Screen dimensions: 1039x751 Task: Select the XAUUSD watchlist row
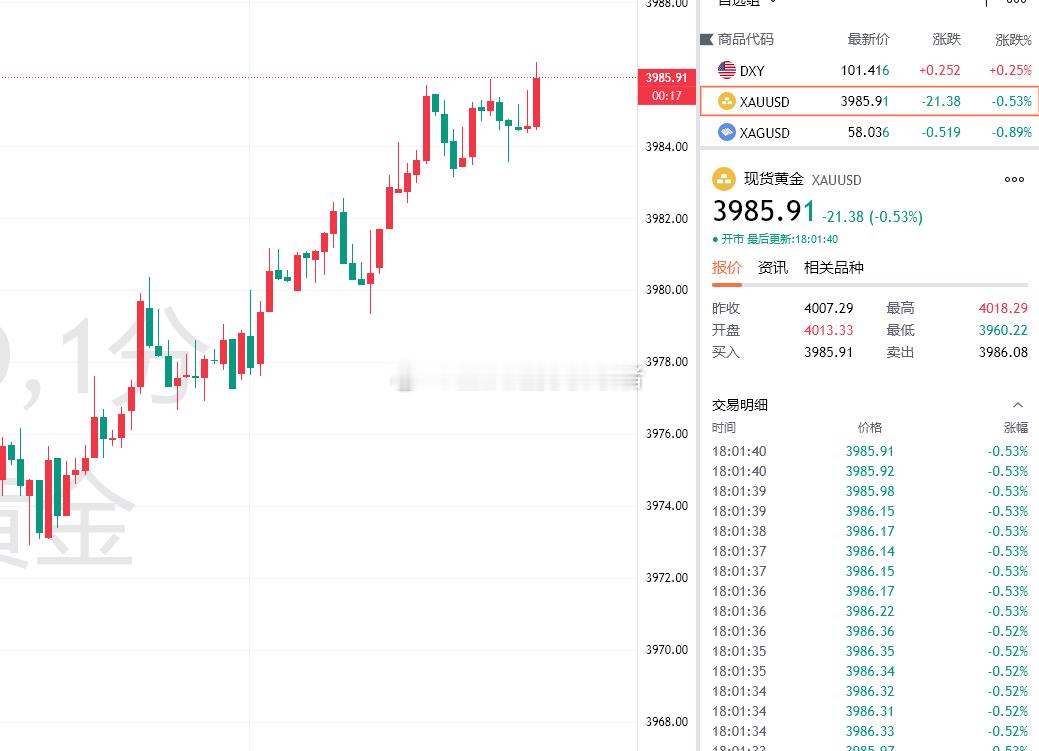coord(869,101)
